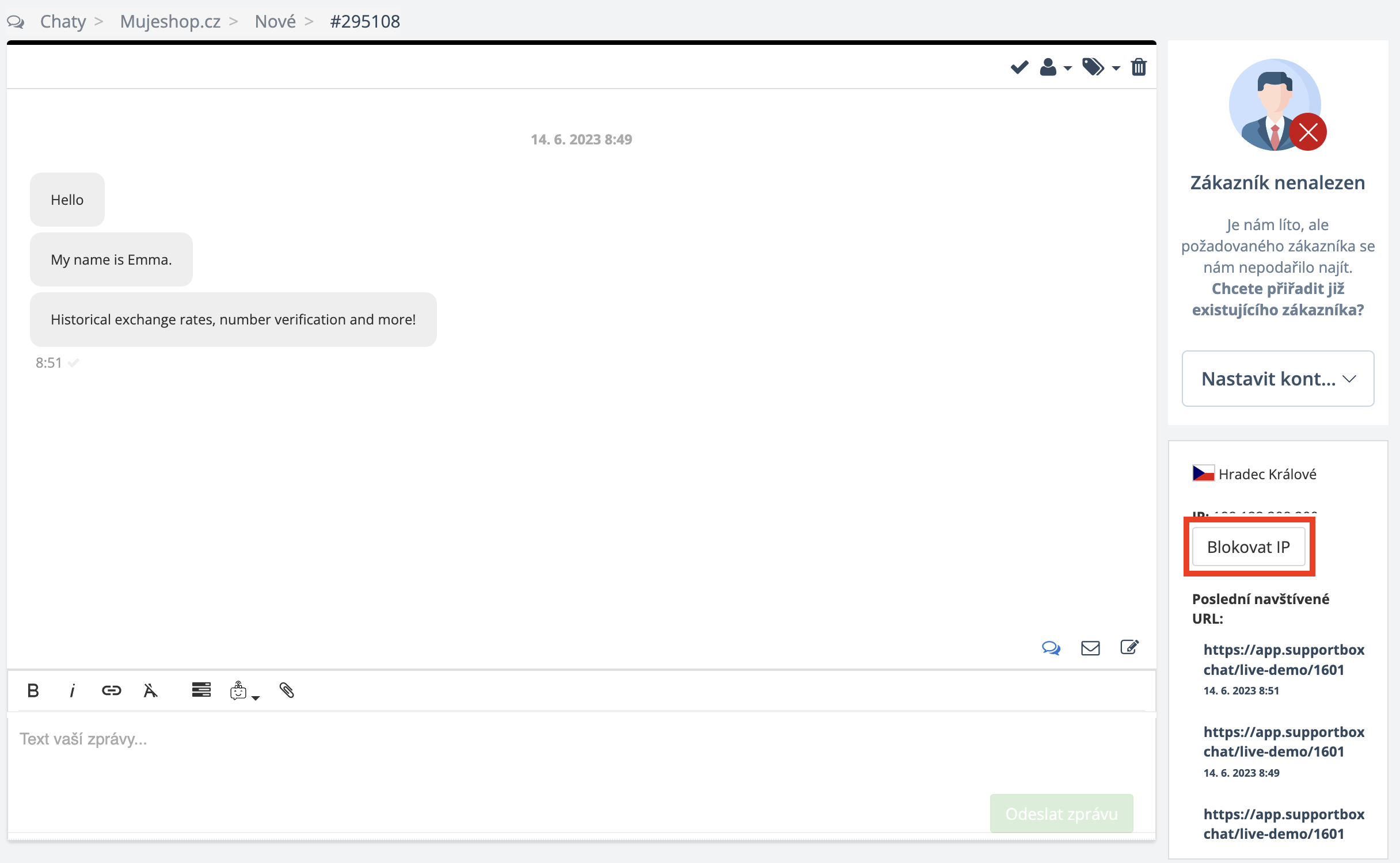The height and width of the screenshot is (863, 1400).
Task: Open assign agent dropdown
Action: [x=1055, y=67]
